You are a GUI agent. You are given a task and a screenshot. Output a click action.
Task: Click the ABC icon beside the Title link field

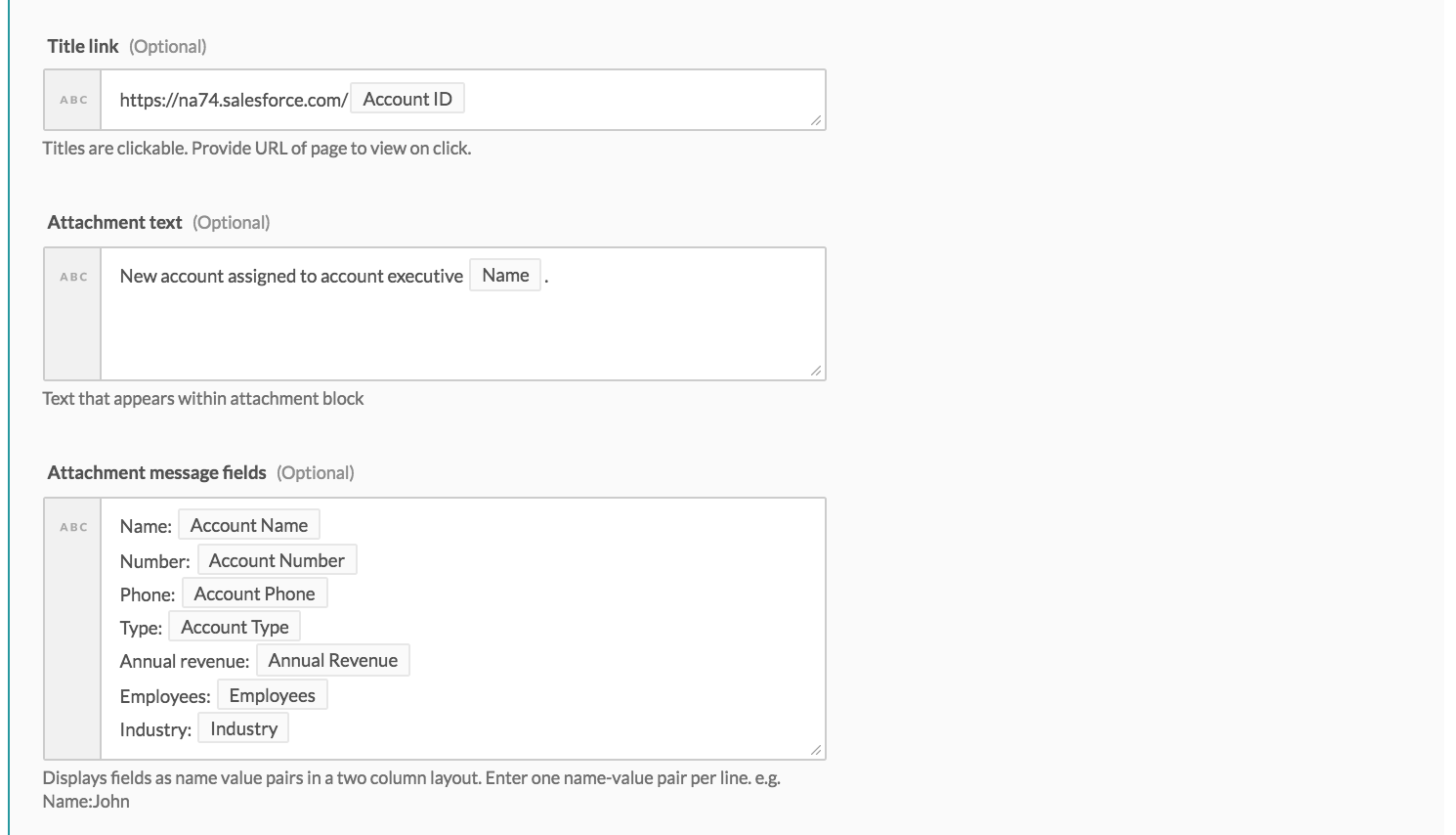pos(72,99)
